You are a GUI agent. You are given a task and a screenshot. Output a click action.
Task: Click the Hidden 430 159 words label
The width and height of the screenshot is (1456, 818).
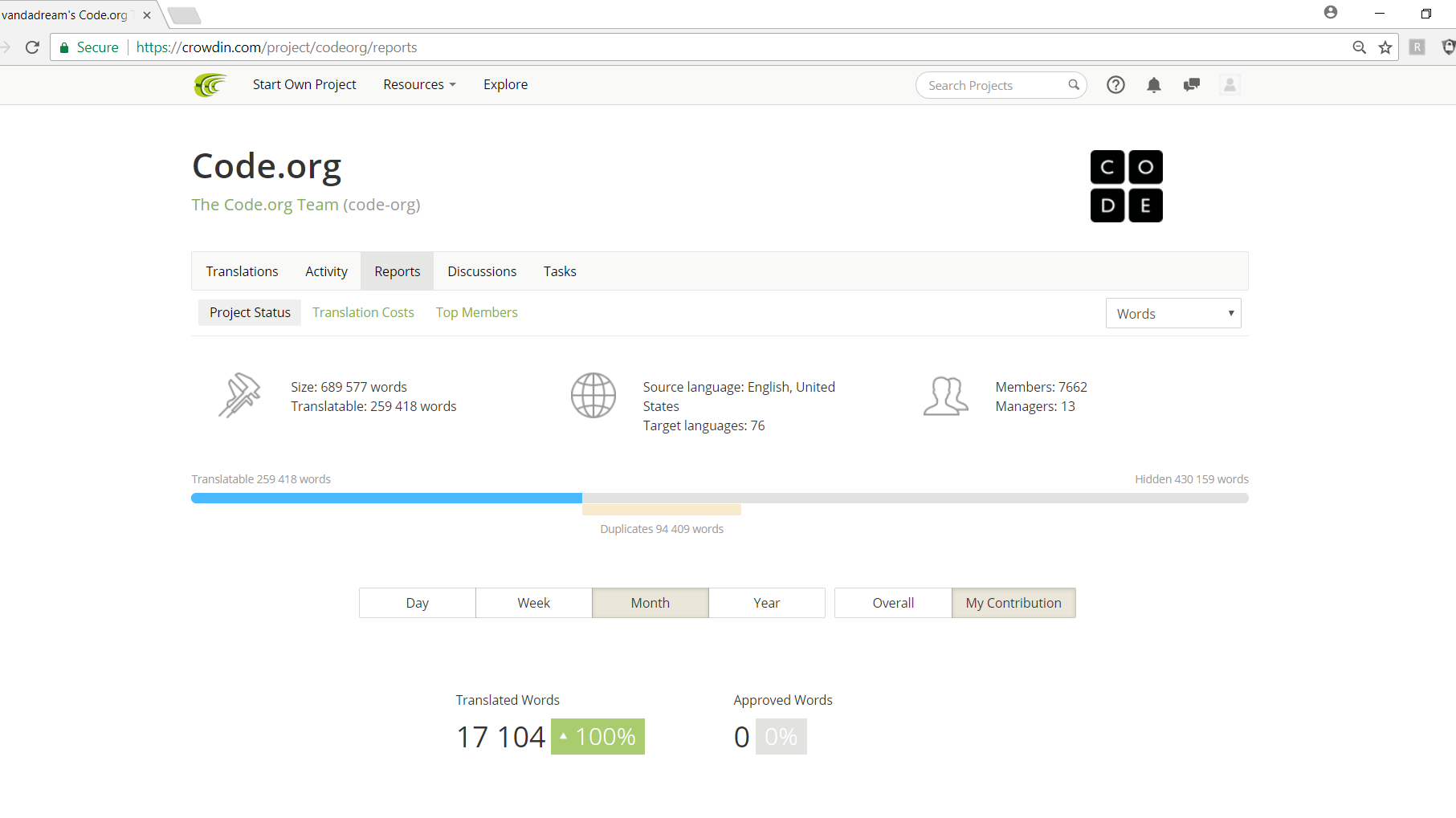(1192, 479)
